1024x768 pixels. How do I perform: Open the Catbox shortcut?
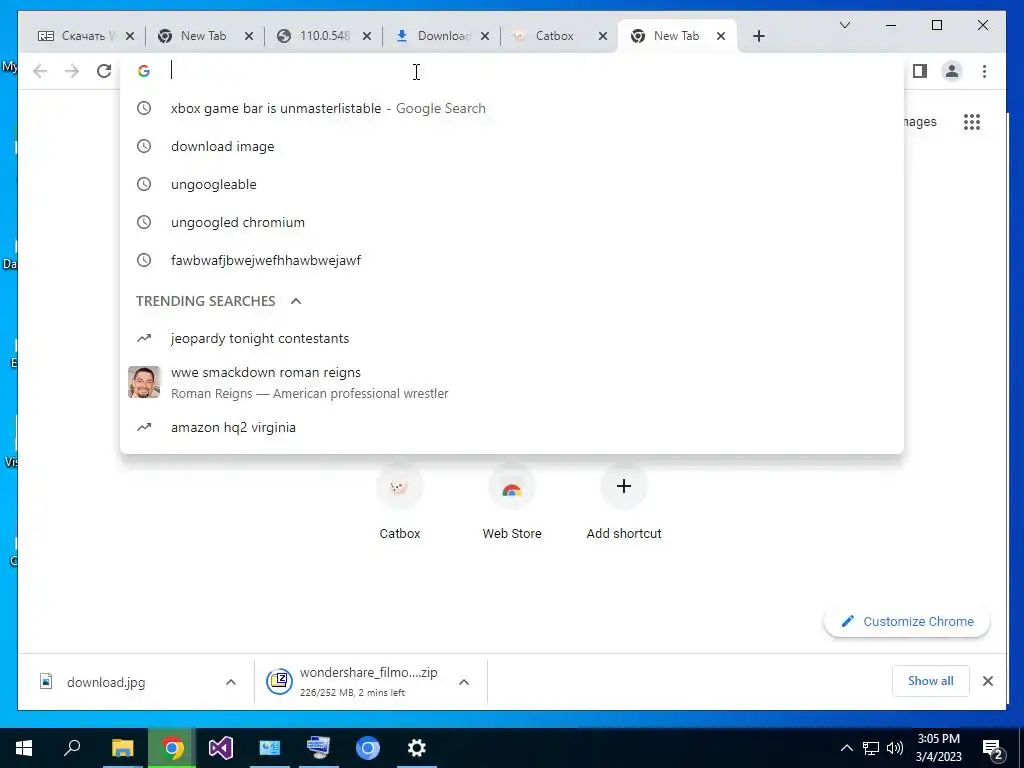(x=400, y=503)
